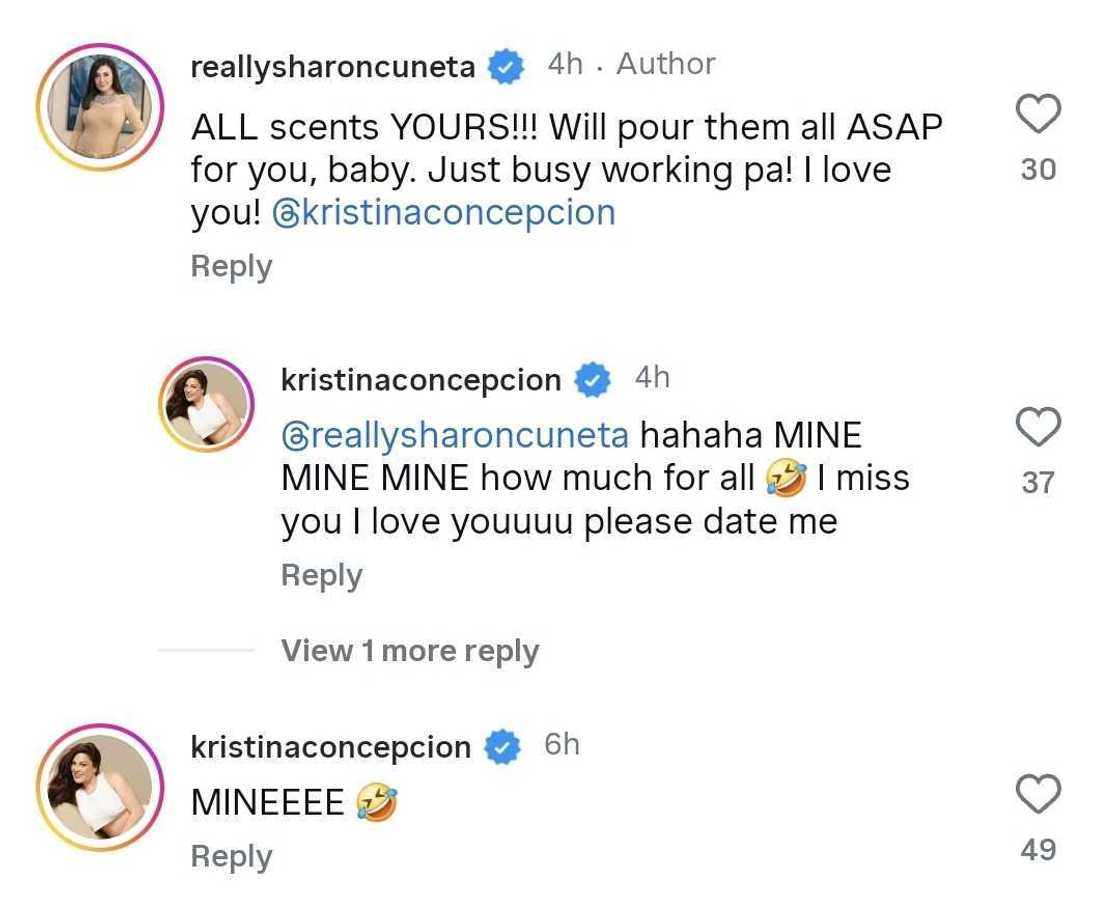Click the Author label near the timestamp
Viewport: 1120px width, 921px height.
[666, 63]
